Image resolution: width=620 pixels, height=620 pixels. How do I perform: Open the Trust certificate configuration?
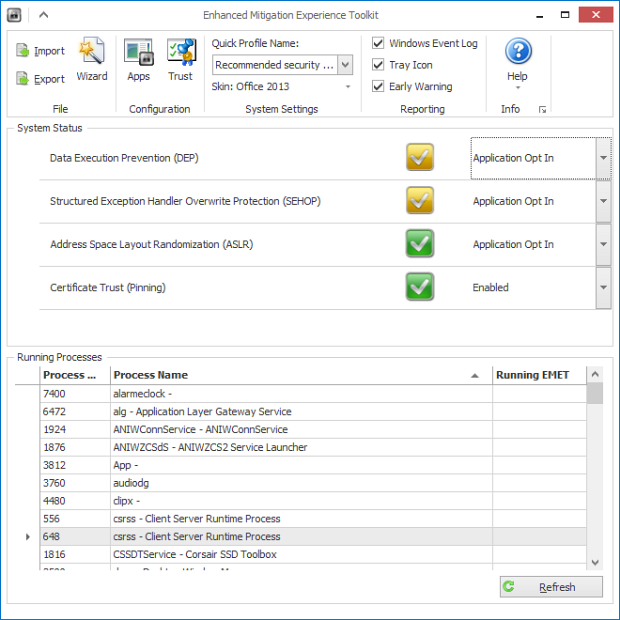[x=180, y=59]
